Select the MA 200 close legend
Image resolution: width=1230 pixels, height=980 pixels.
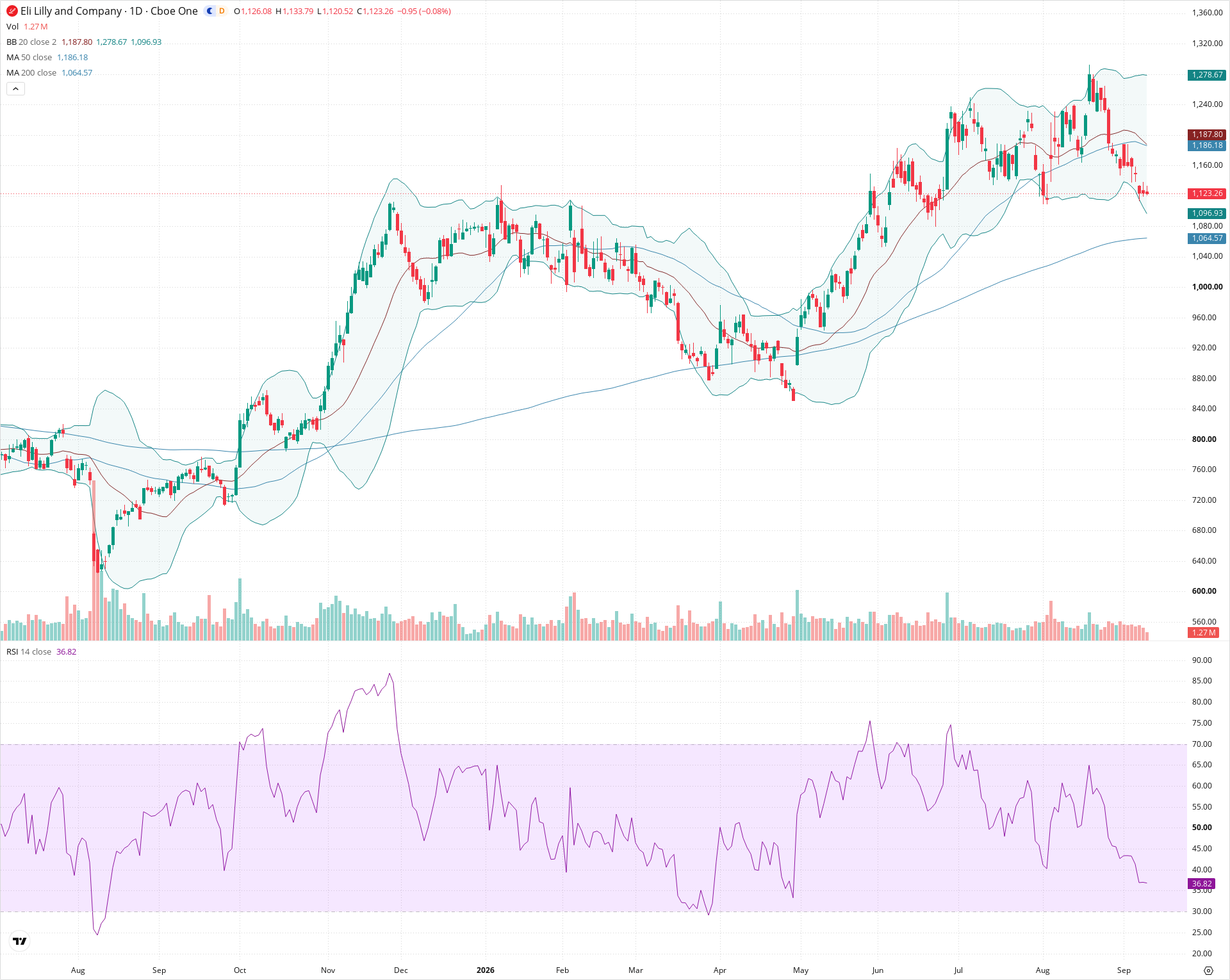coord(31,72)
